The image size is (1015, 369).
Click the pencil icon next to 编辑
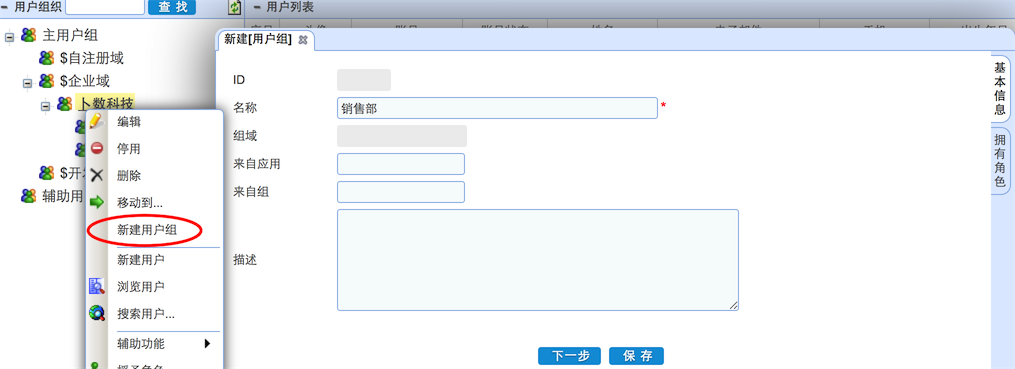(x=96, y=121)
